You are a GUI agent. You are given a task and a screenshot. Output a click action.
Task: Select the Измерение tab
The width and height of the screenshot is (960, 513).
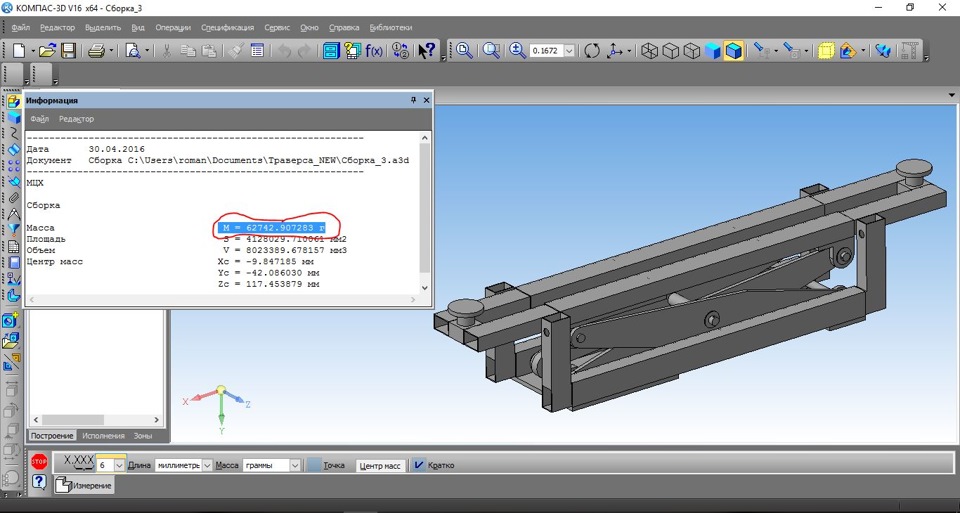(84, 485)
